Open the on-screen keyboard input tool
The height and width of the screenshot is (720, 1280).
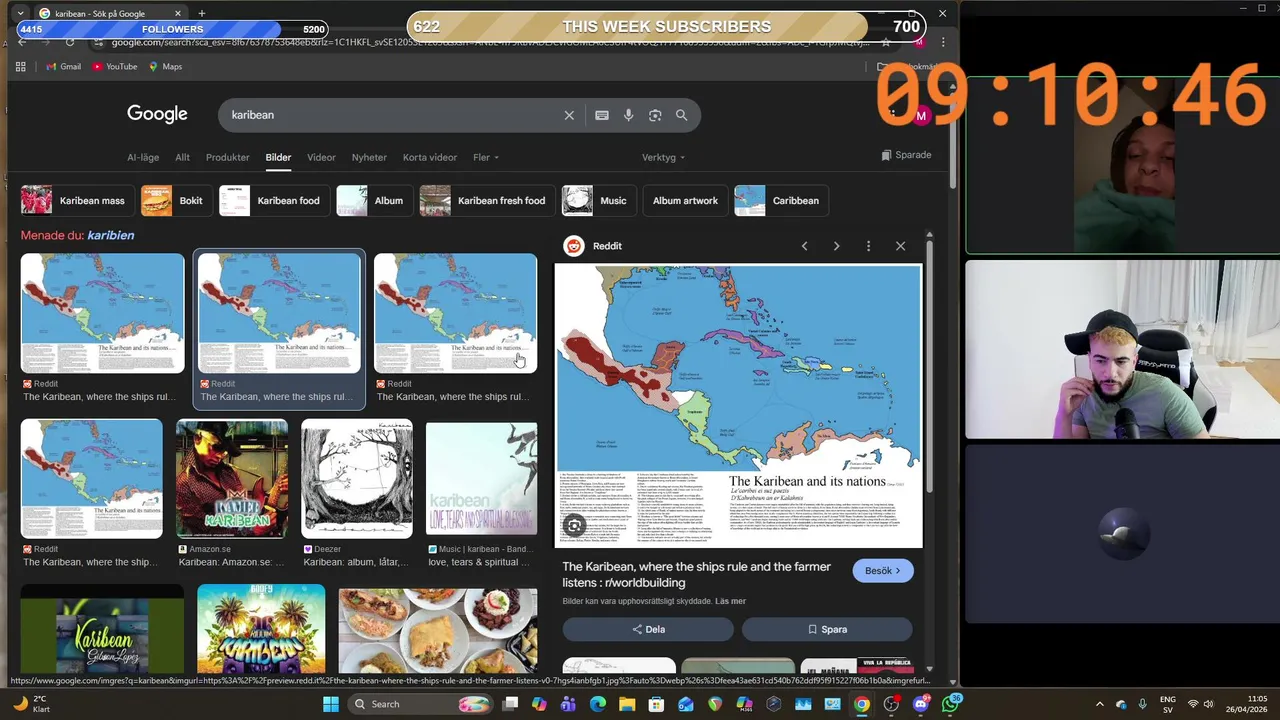[602, 115]
